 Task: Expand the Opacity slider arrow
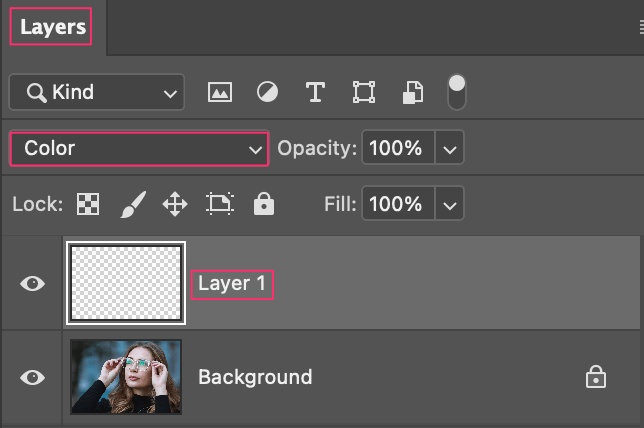coord(450,147)
